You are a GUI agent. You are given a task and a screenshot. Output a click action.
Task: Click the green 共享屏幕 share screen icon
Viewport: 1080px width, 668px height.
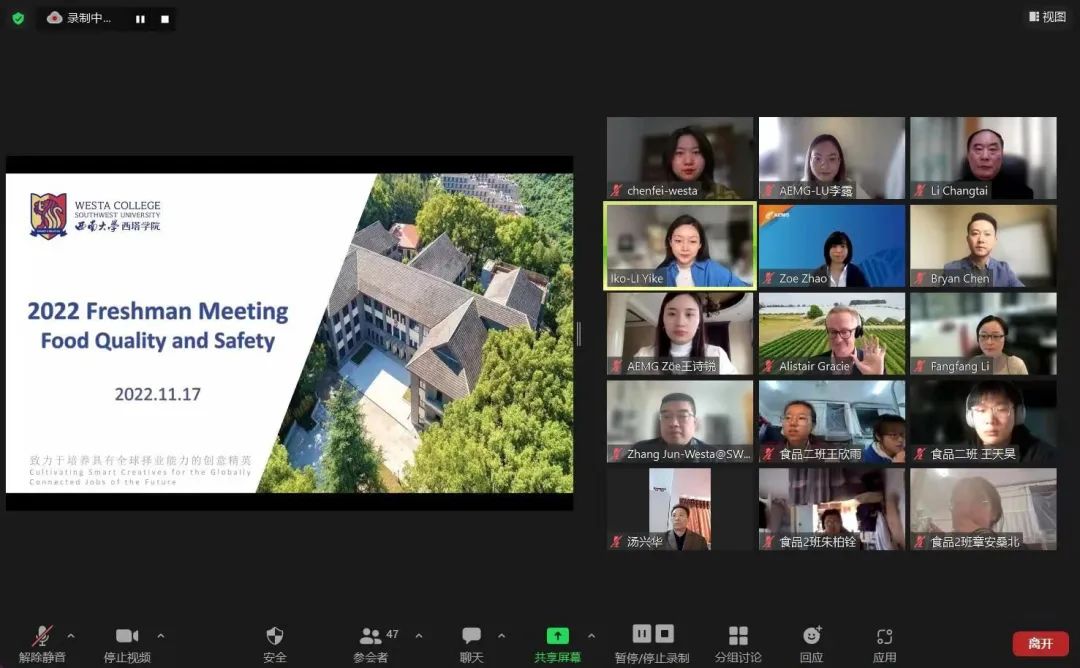pyautogui.click(x=557, y=636)
